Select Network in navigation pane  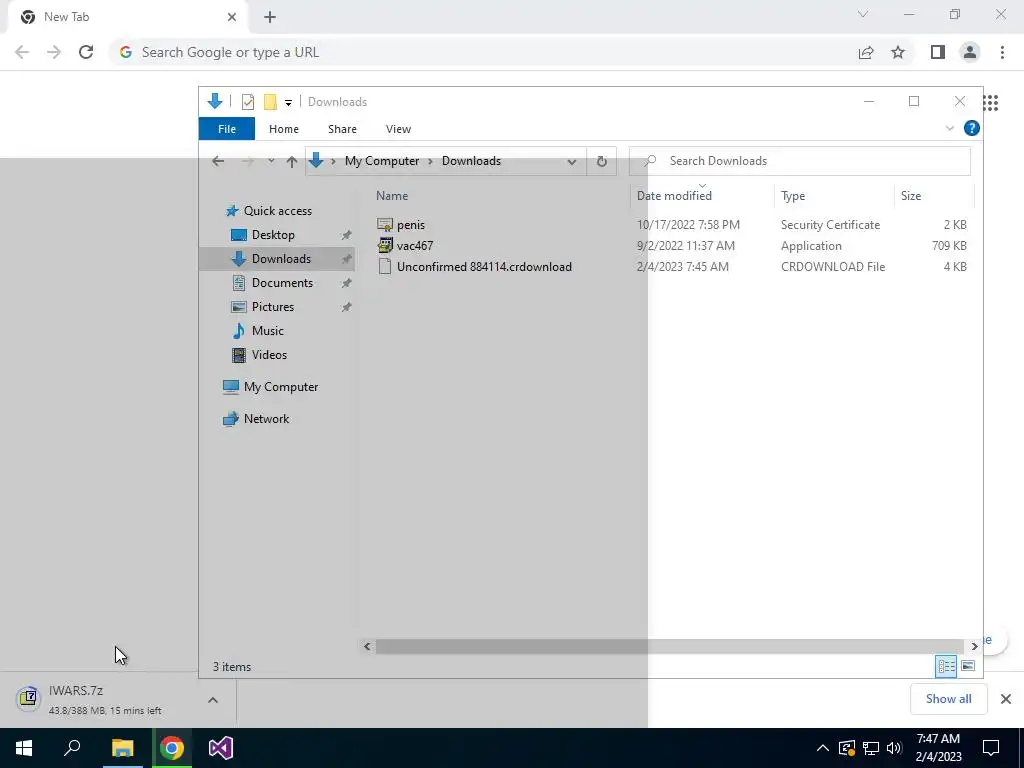point(266,419)
